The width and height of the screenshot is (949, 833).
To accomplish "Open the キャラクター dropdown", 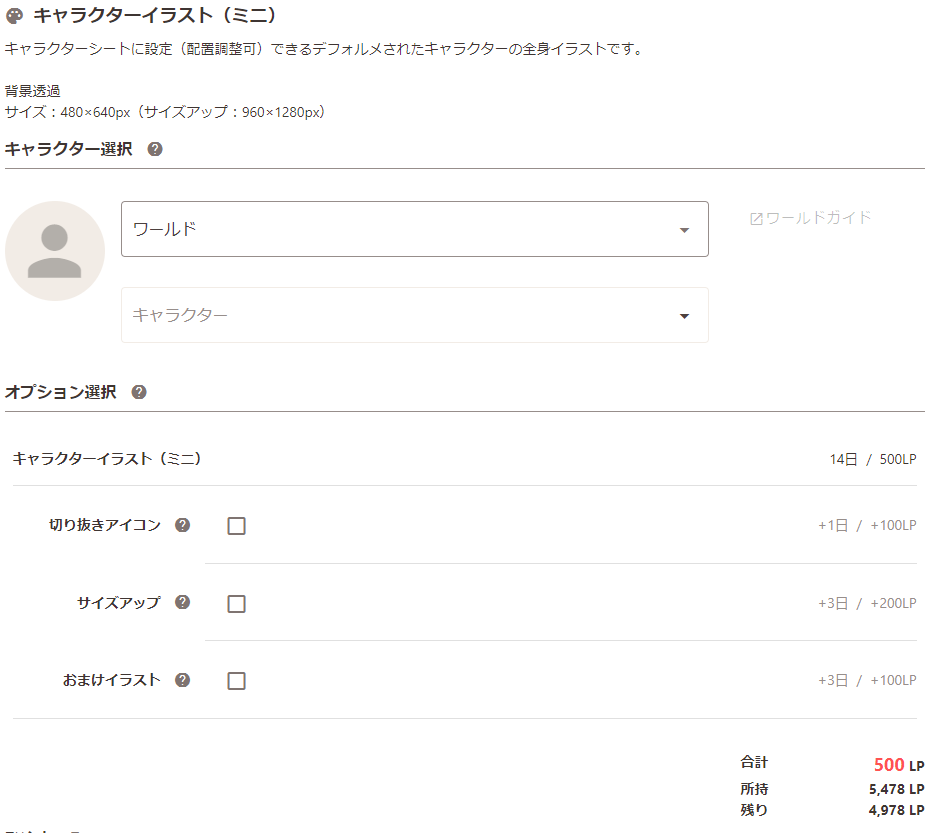I will pyautogui.click(x=415, y=315).
